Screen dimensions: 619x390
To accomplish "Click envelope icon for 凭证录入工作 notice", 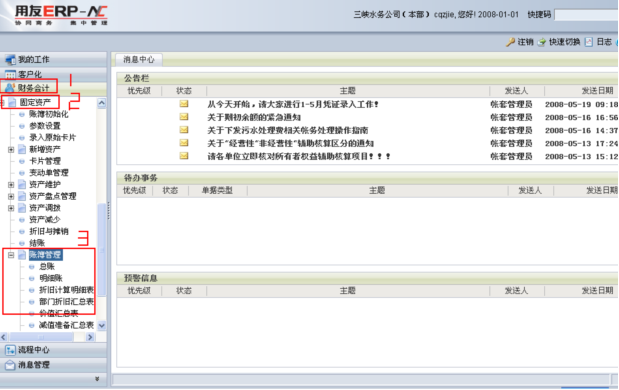I will click(x=184, y=104).
